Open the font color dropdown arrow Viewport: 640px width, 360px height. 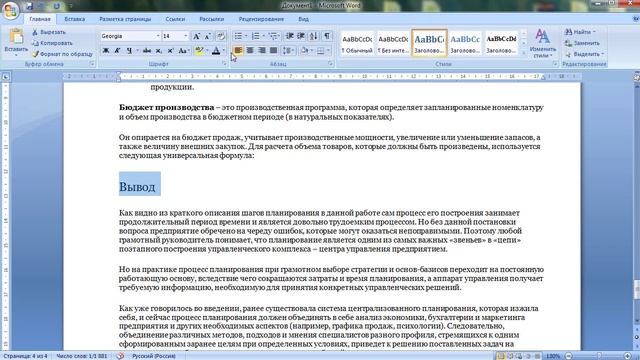224,51
